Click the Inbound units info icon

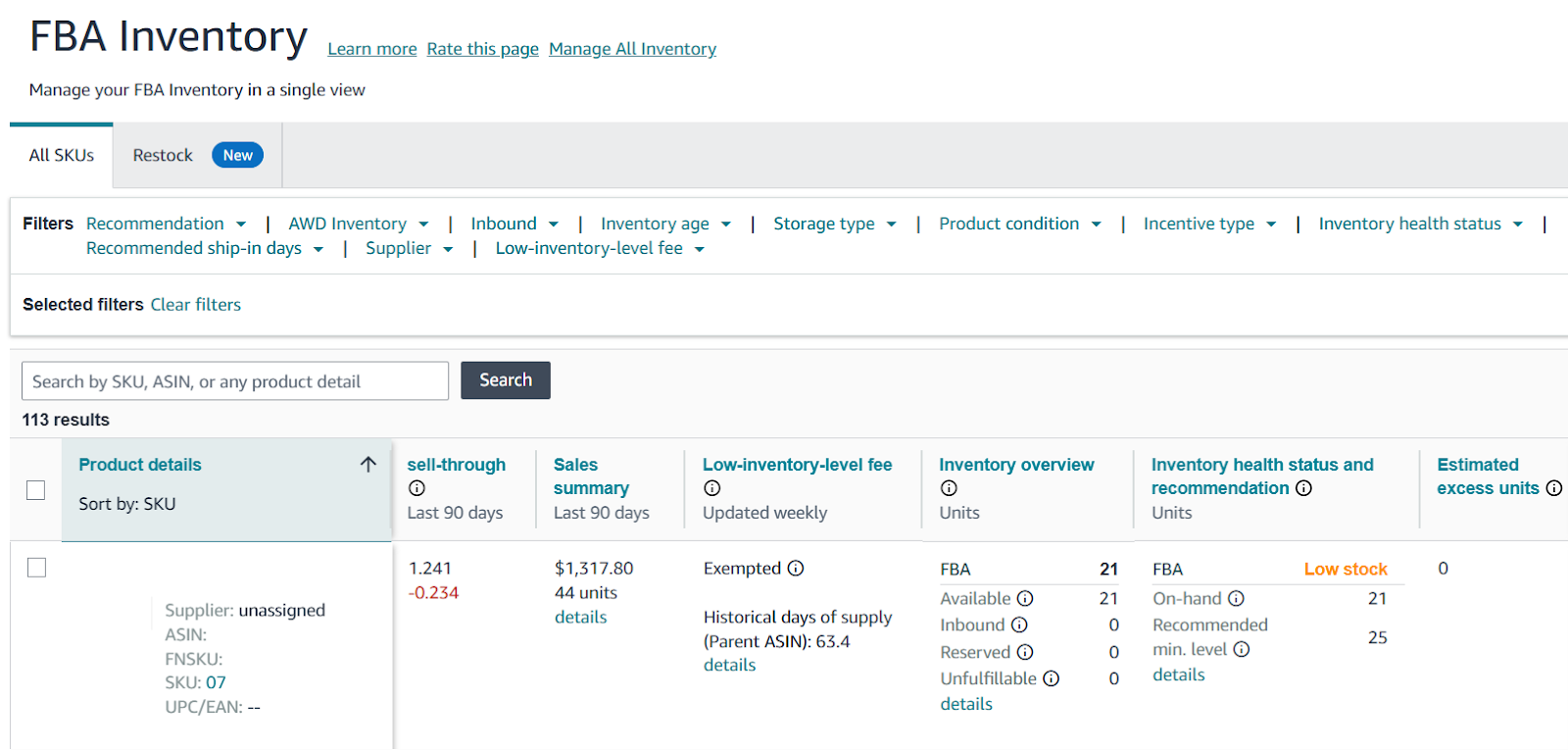click(1019, 625)
